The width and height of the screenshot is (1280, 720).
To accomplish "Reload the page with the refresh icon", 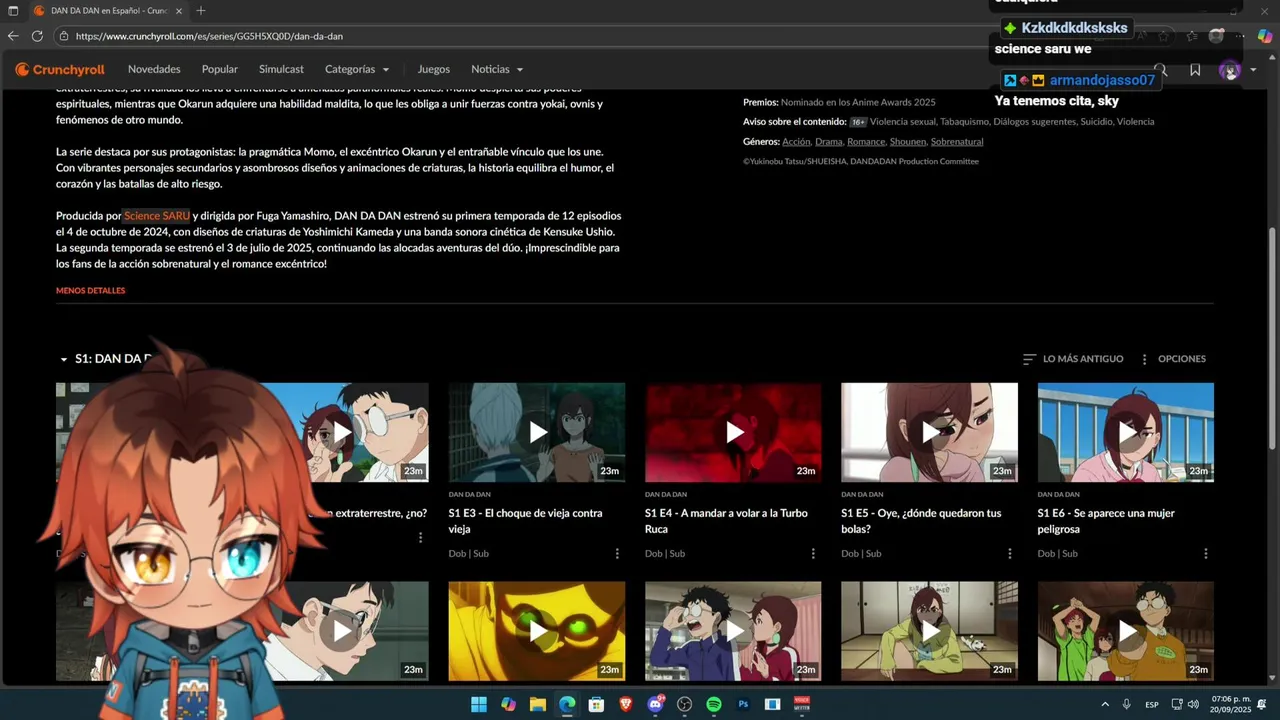I will [37, 36].
